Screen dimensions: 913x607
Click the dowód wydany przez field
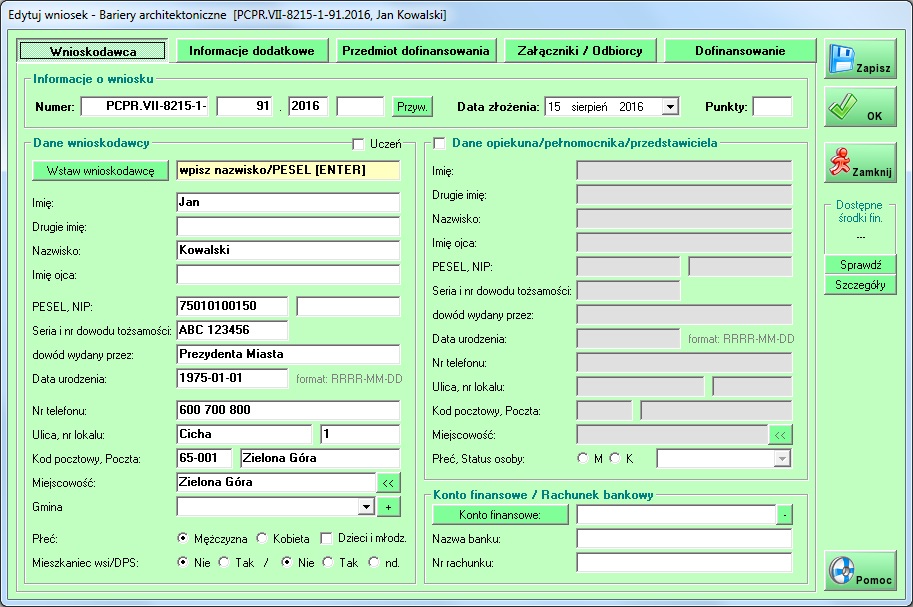click(x=288, y=354)
